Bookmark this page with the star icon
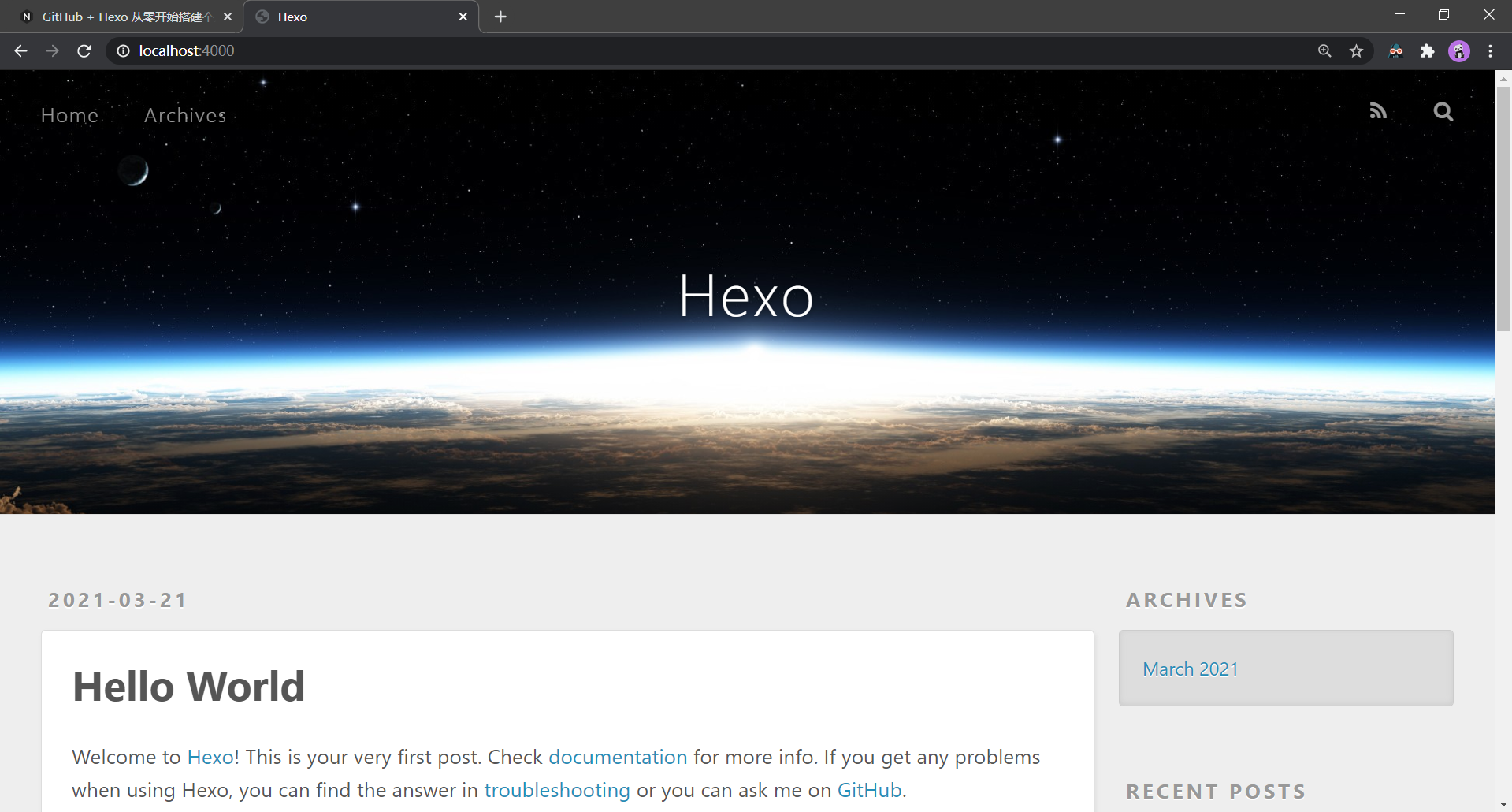The image size is (1512, 812). click(x=1356, y=51)
